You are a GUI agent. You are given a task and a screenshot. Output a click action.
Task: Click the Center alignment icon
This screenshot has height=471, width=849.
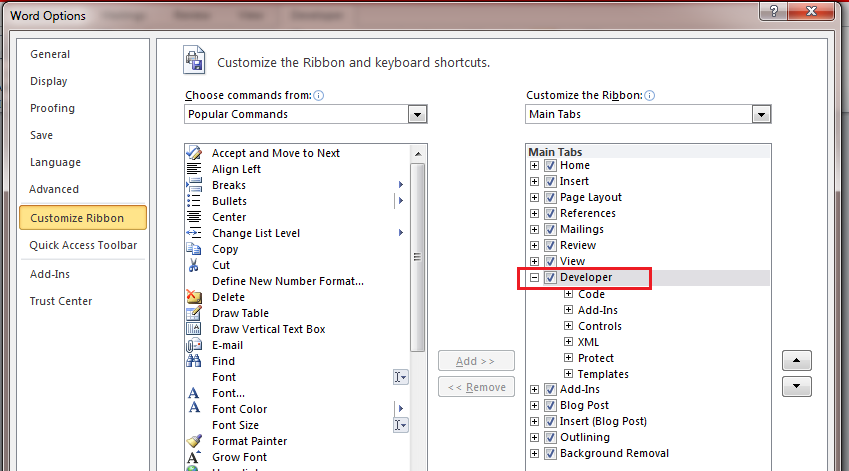(194, 217)
